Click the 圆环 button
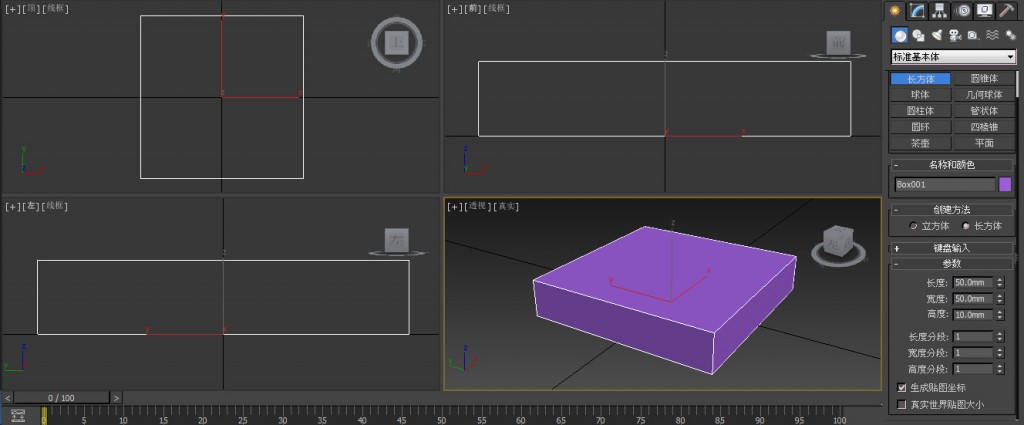The height and width of the screenshot is (425, 1024). (921, 127)
